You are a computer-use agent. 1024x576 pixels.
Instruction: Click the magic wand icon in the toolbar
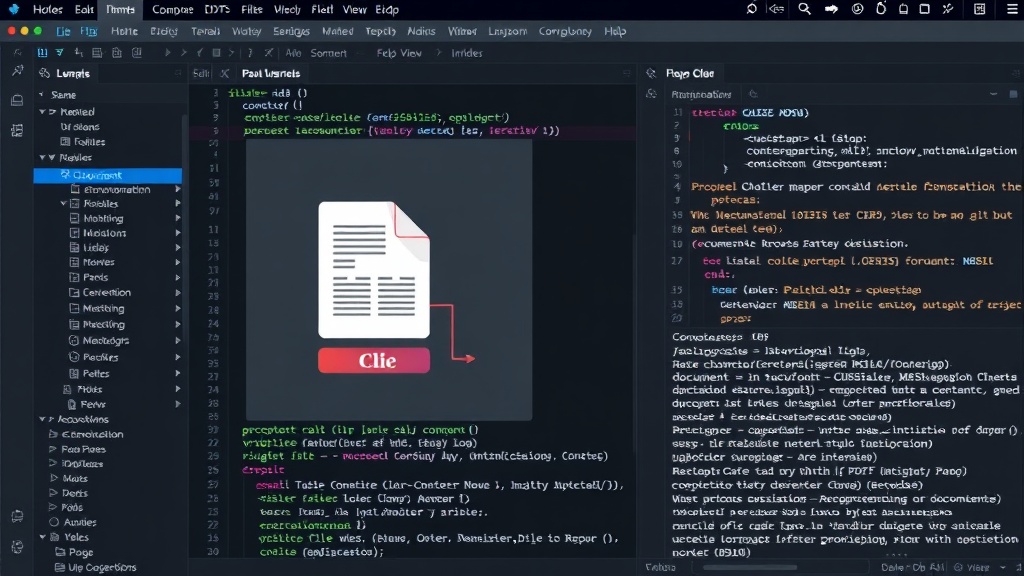[x=268, y=53]
